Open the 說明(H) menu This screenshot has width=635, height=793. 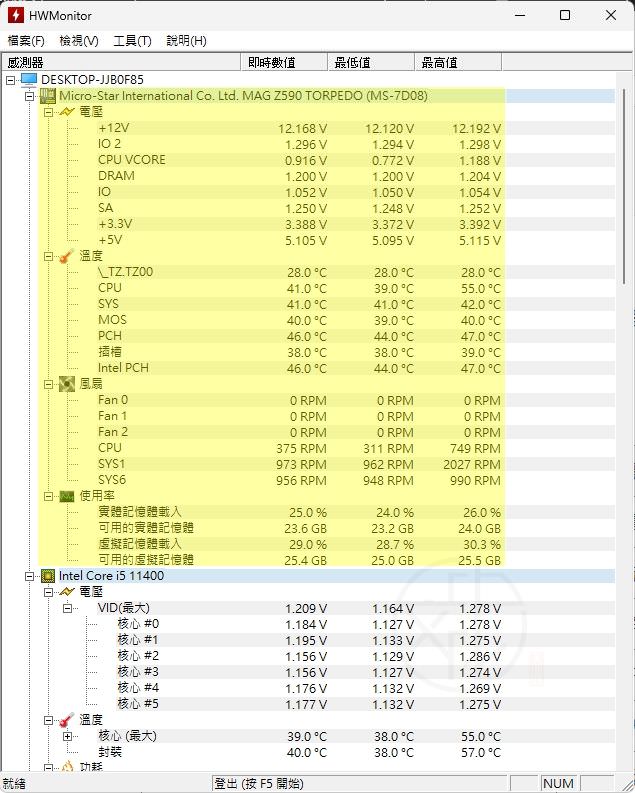pos(187,40)
